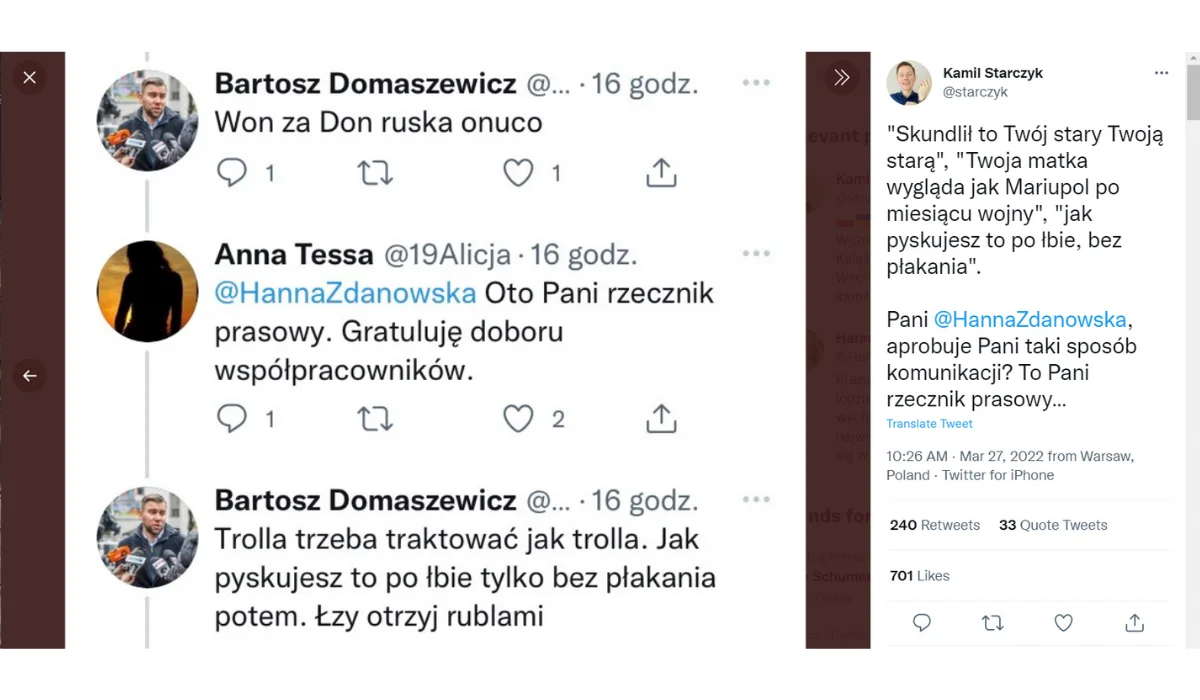Image resolution: width=1200 pixels, height=700 pixels.
Task: Open more options on Kamil Starczyk's tweet
Action: [x=1161, y=73]
